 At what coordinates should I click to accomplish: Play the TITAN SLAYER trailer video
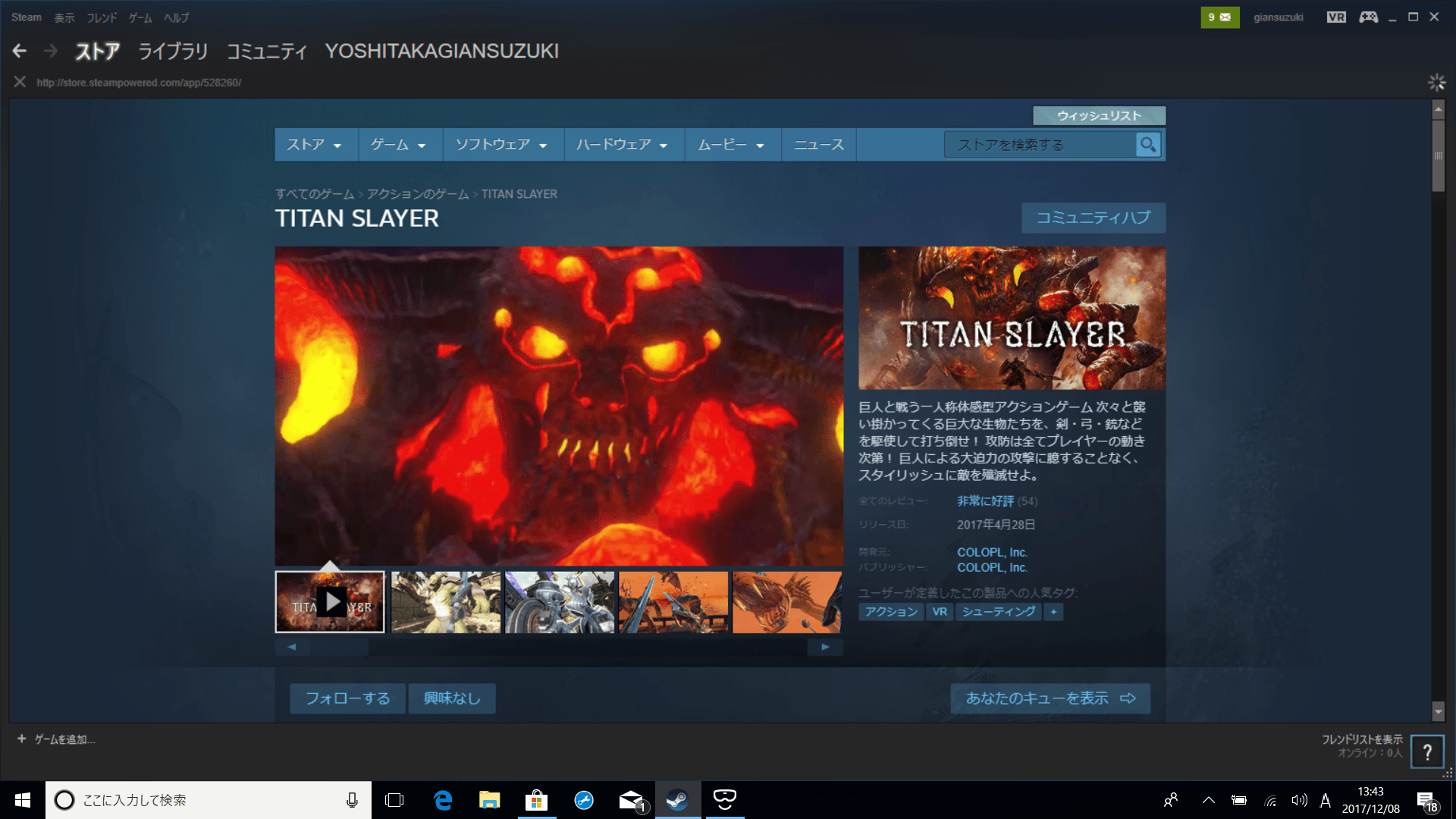(331, 603)
